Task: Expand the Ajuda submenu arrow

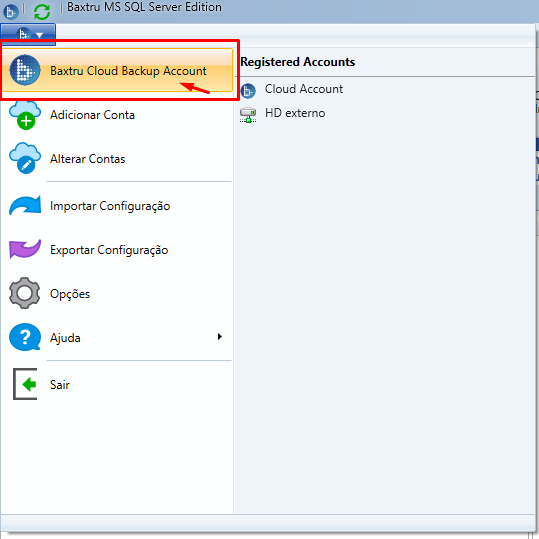Action: (x=220, y=337)
